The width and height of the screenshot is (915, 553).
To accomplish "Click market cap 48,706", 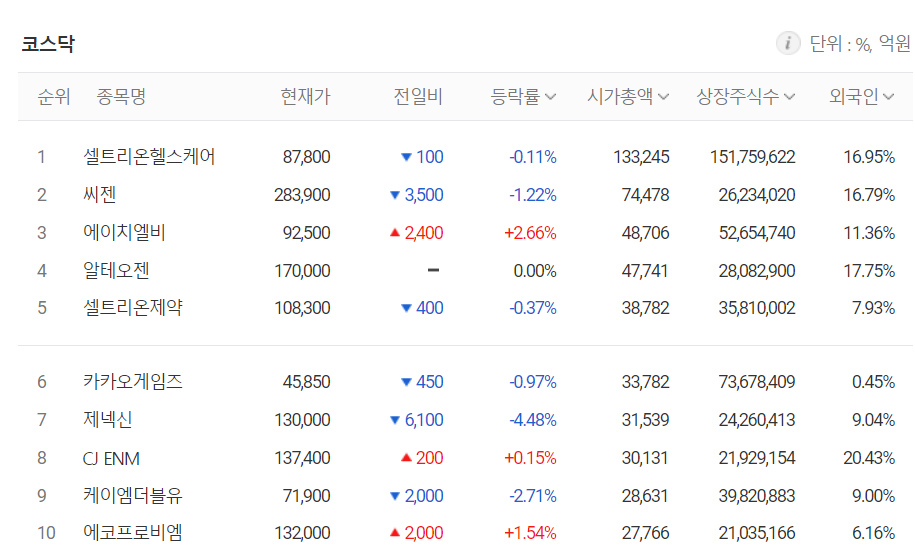I will coord(645,233).
